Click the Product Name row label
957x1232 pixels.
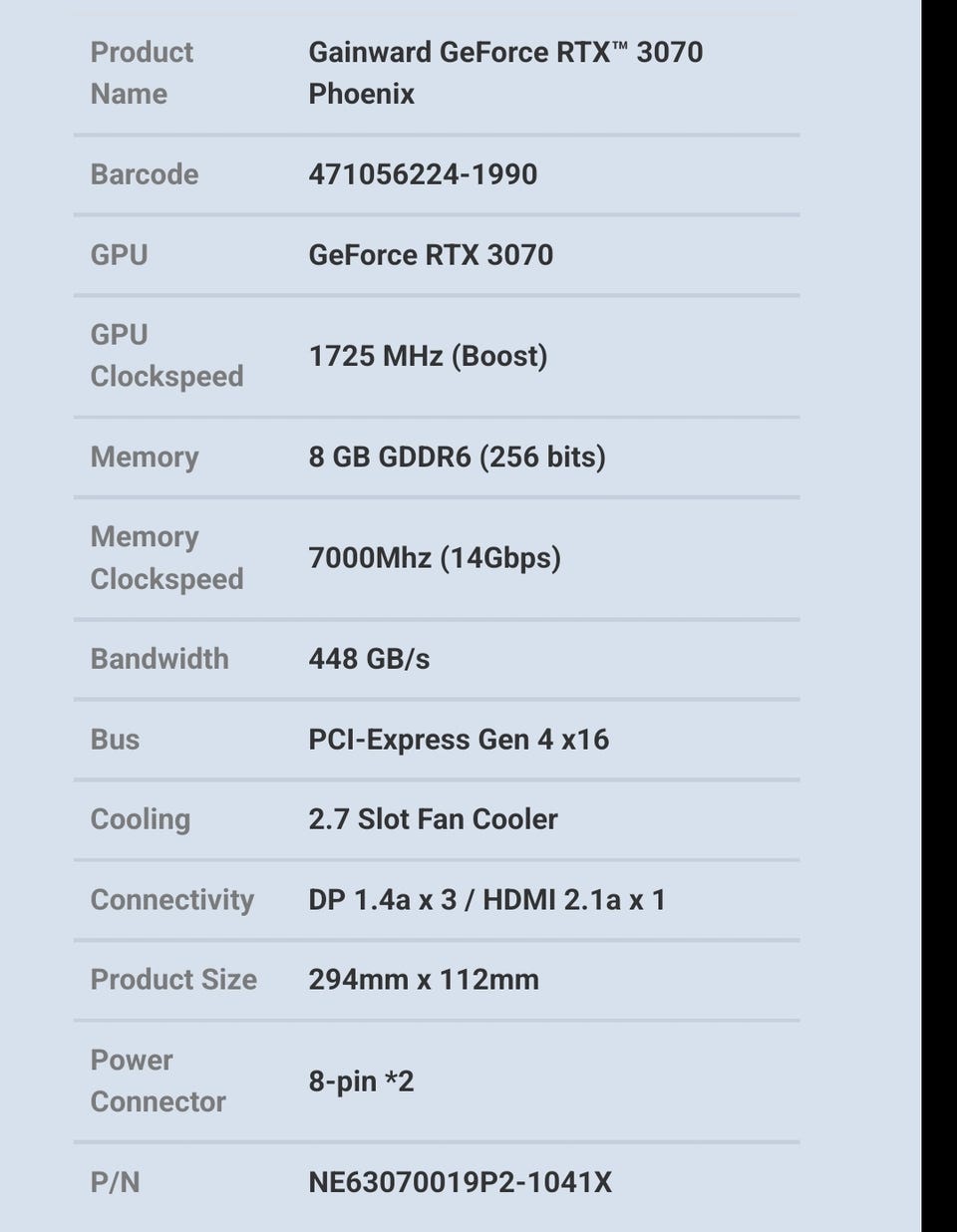pos(142,73)
